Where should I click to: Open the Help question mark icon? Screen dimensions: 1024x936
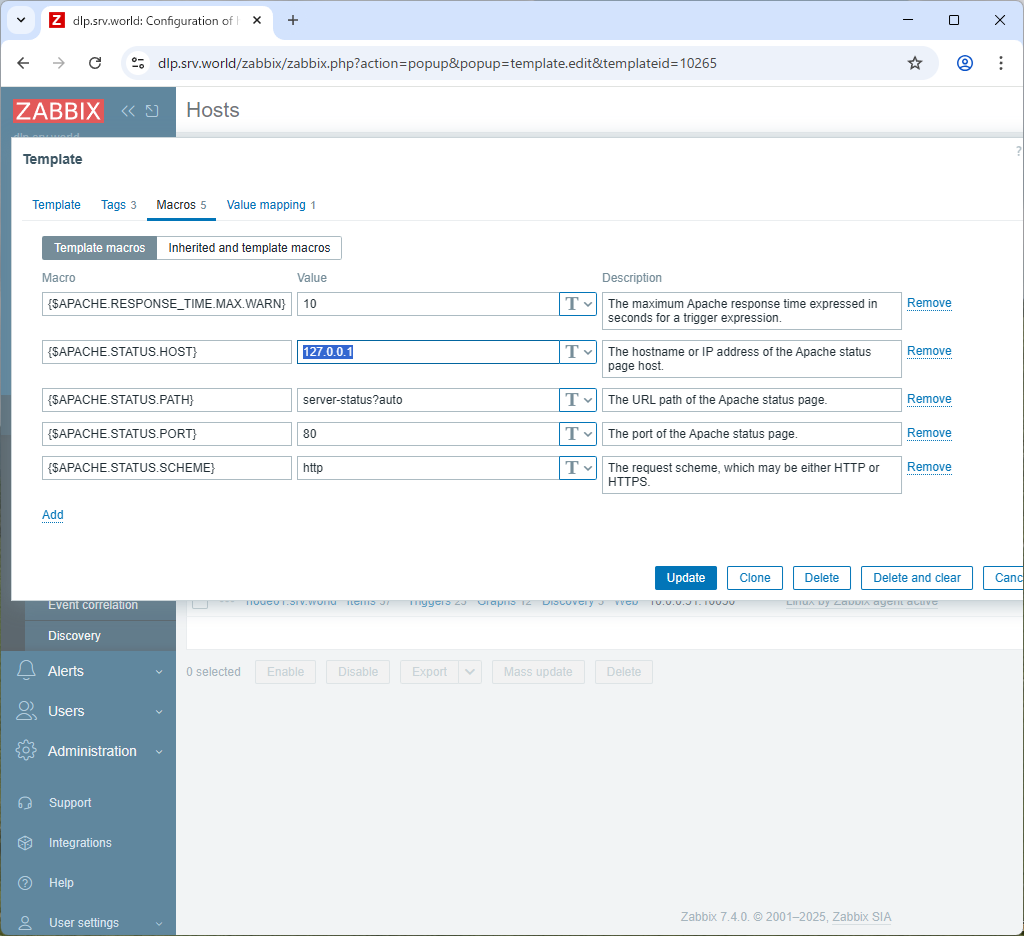[28, 882]
